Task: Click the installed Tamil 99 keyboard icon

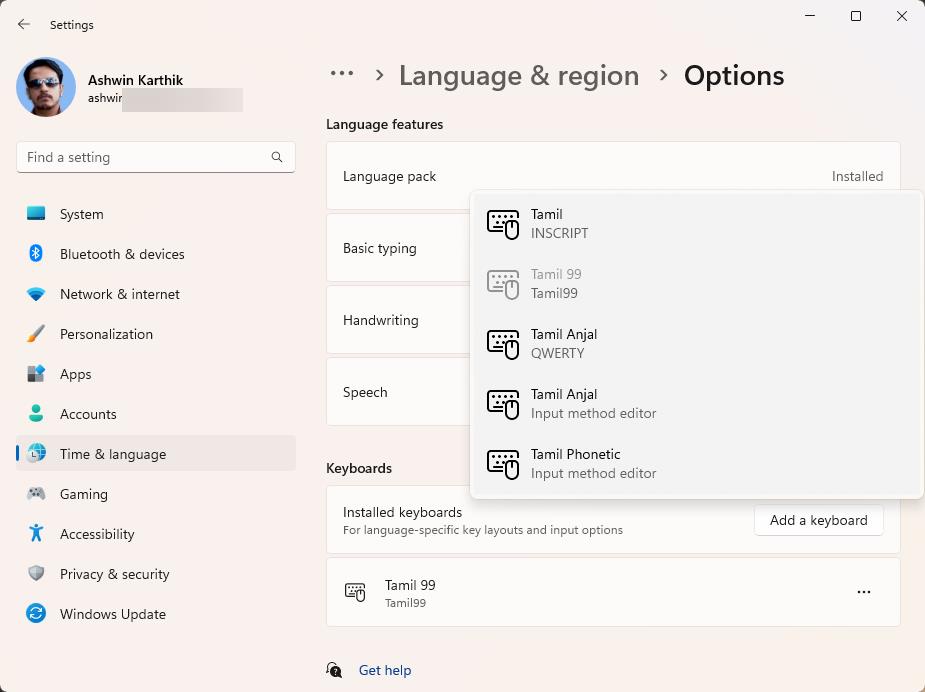Action: 355,592
